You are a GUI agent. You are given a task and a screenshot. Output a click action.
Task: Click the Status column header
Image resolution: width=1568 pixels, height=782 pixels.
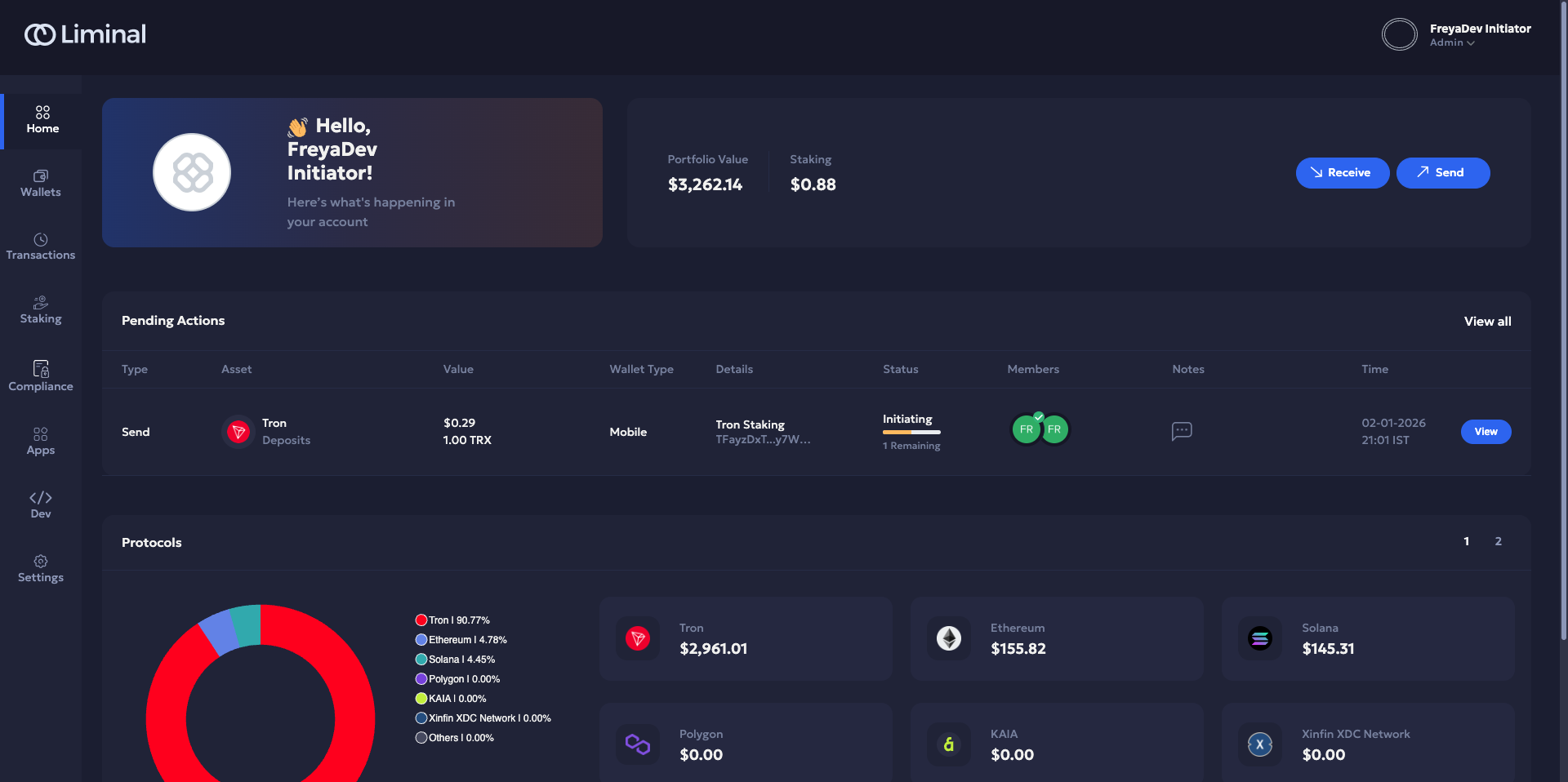pos(901,370)
